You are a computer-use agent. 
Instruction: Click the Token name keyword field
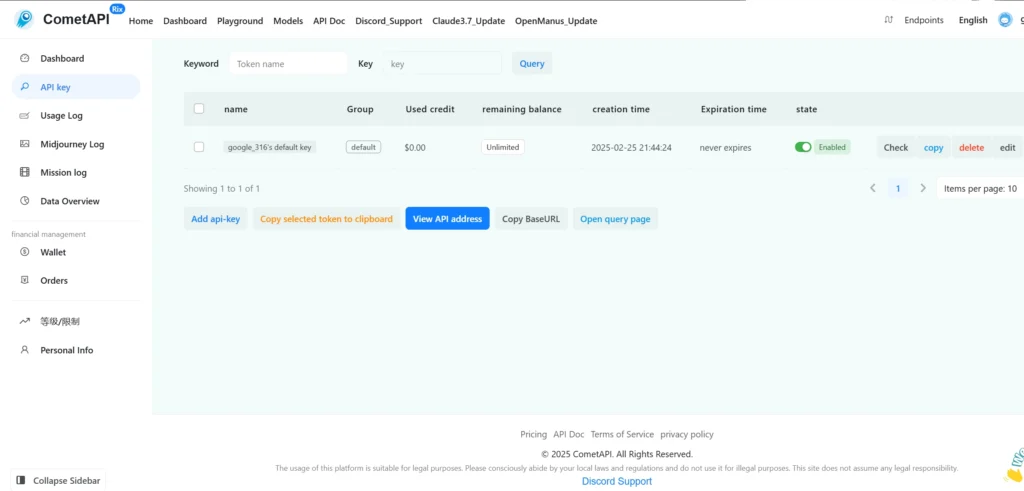pyautogui.click(x=288, y=63)
